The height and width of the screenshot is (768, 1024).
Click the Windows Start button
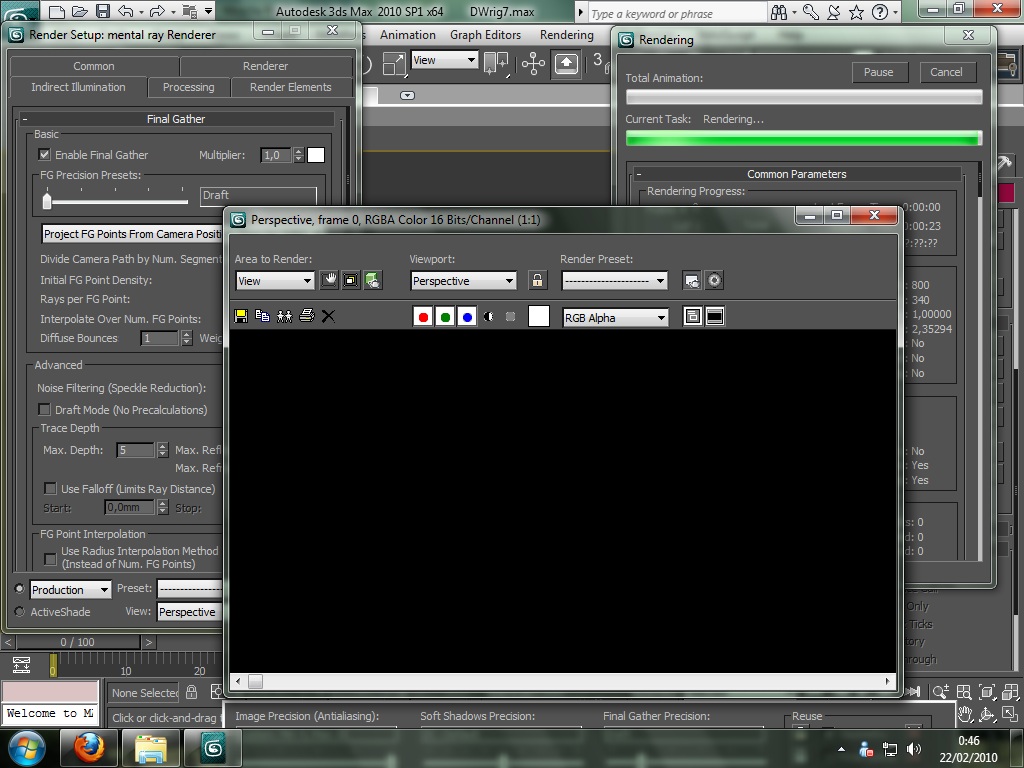click(x=25, y=748)
